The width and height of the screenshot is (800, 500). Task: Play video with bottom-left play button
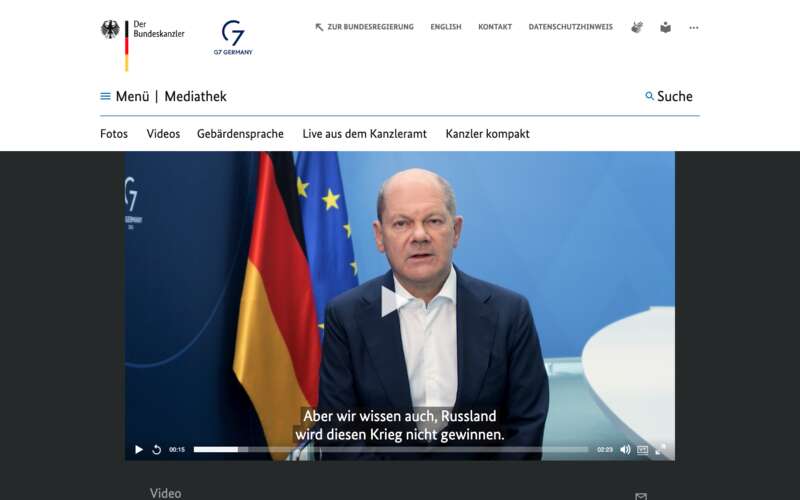(138, 449)
